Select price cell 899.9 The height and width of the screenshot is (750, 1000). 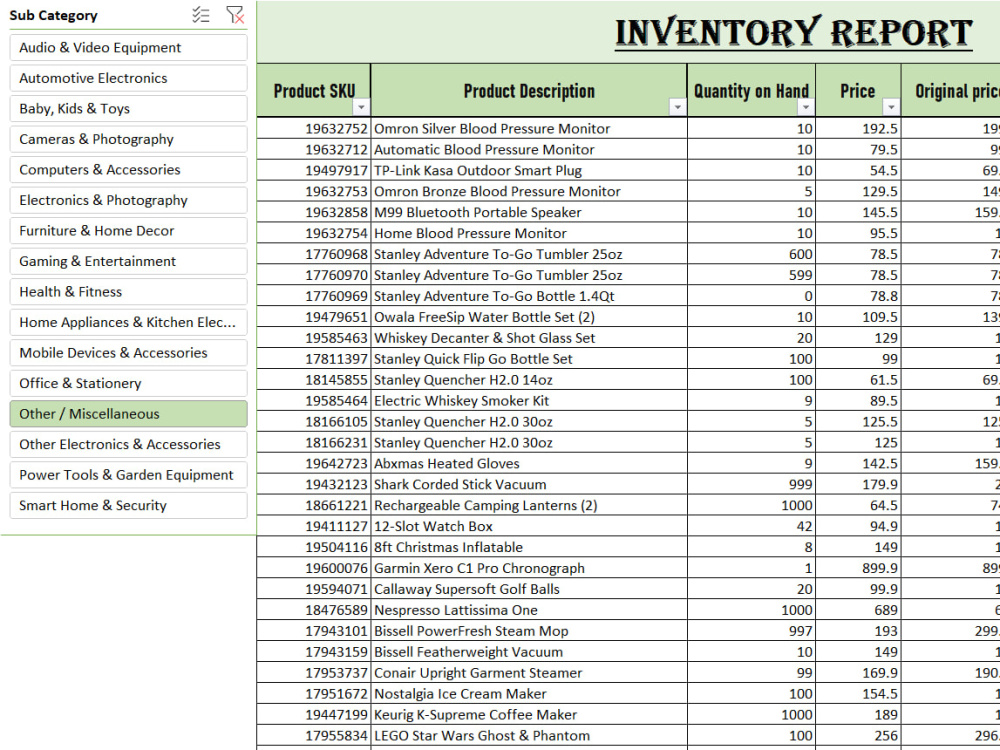click(x=858, y=568)
